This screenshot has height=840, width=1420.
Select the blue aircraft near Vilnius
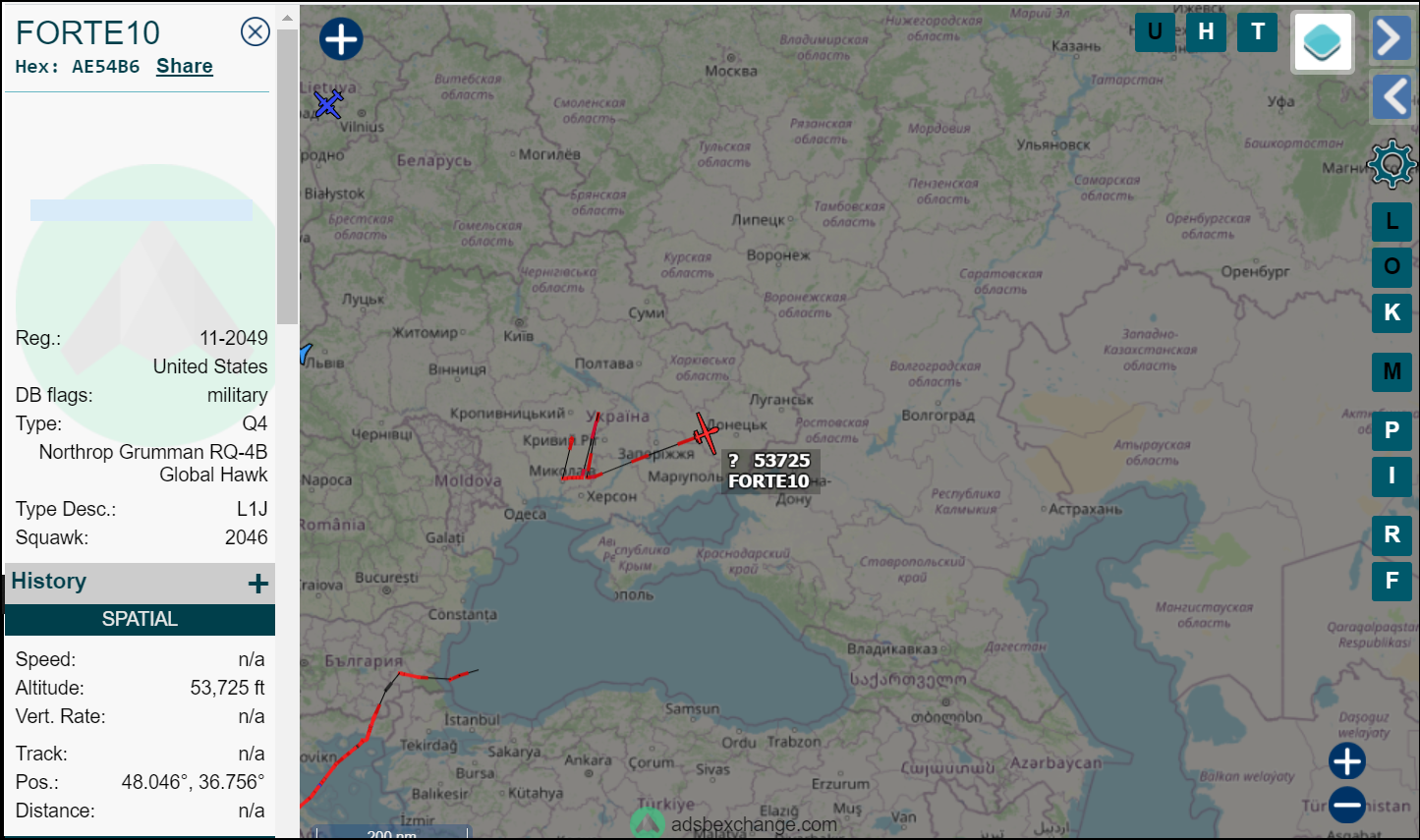[329, 103]
